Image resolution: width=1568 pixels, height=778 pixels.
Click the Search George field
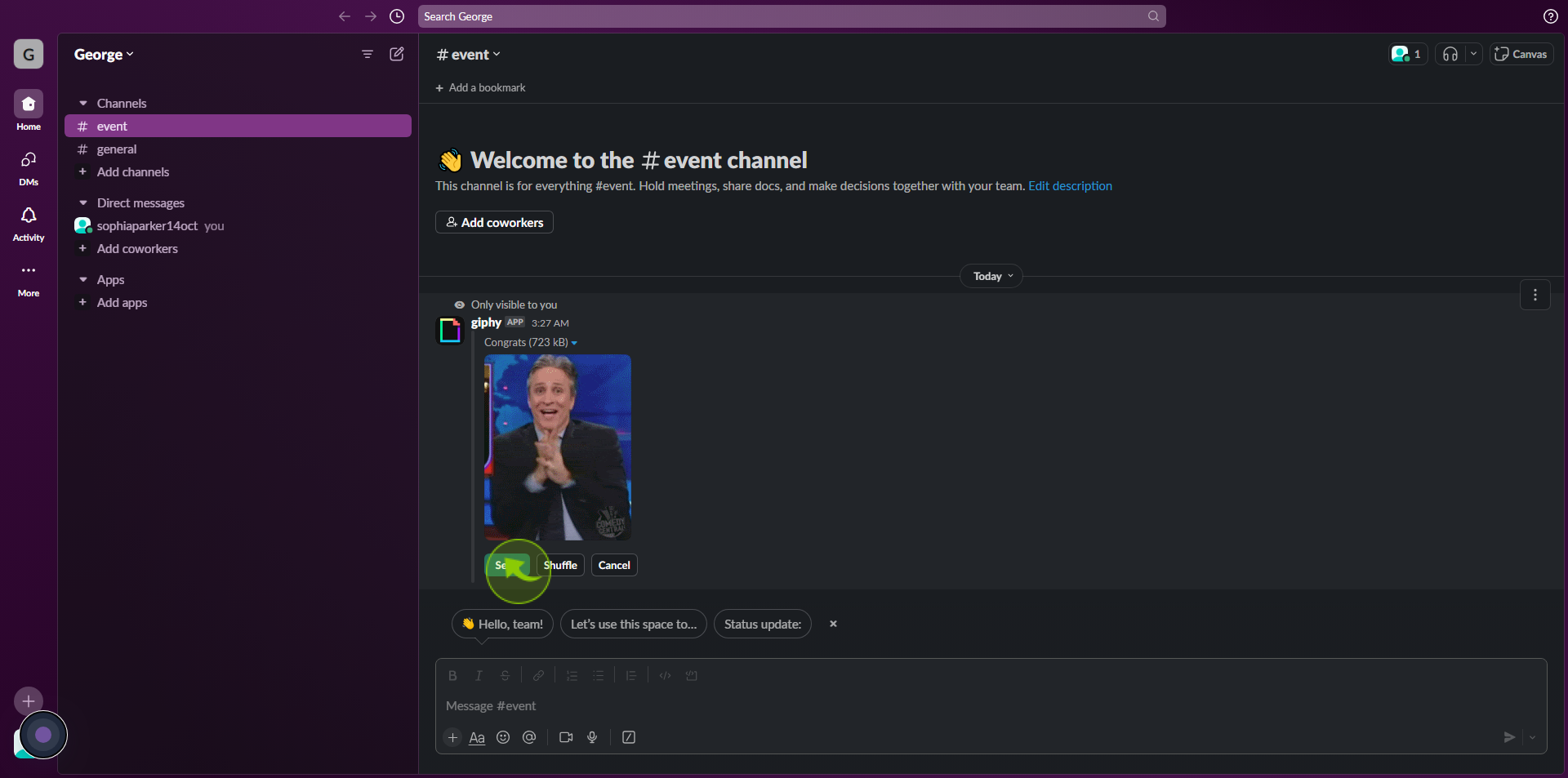[791, 16]
